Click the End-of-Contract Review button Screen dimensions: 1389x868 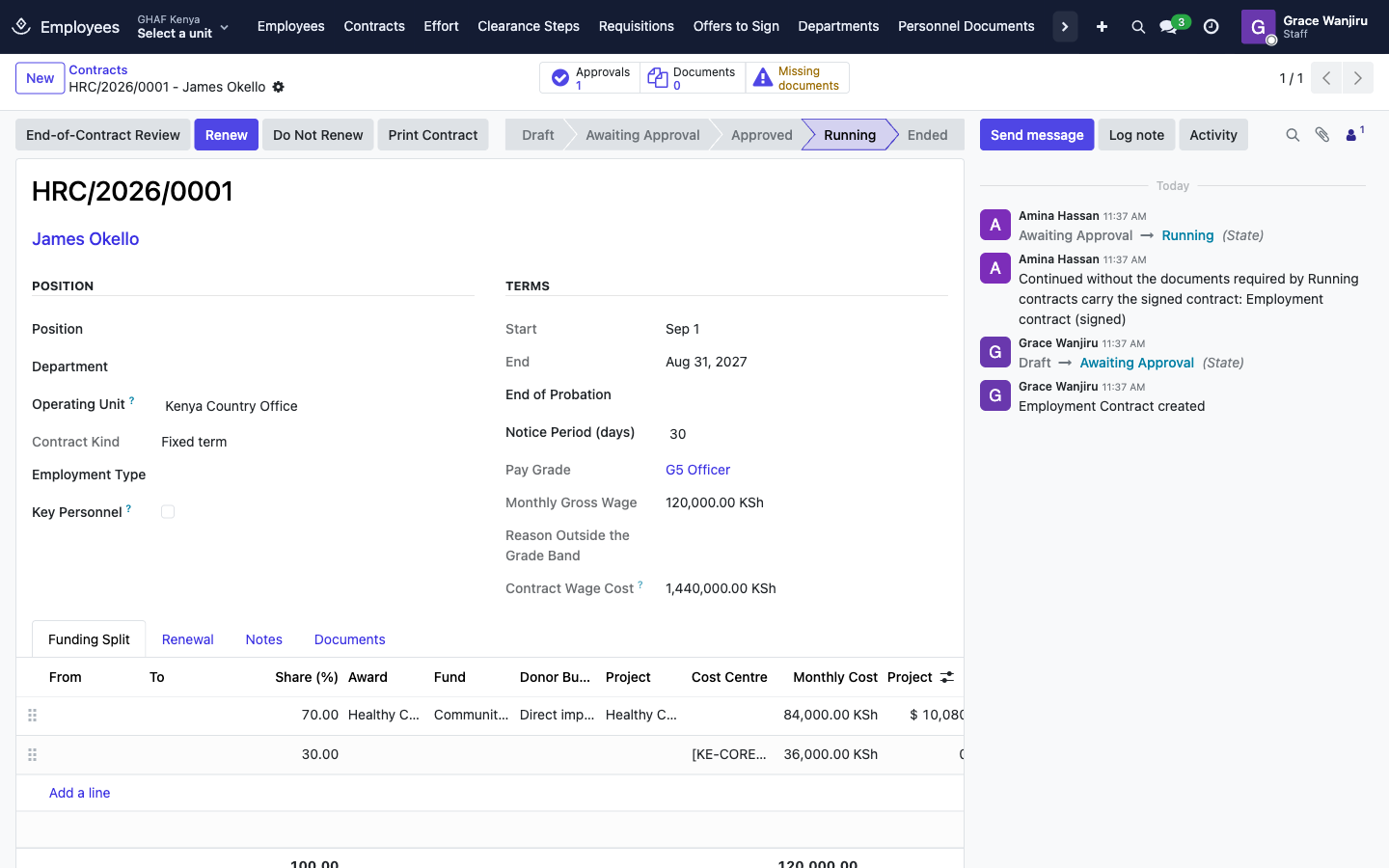[103, 135]
